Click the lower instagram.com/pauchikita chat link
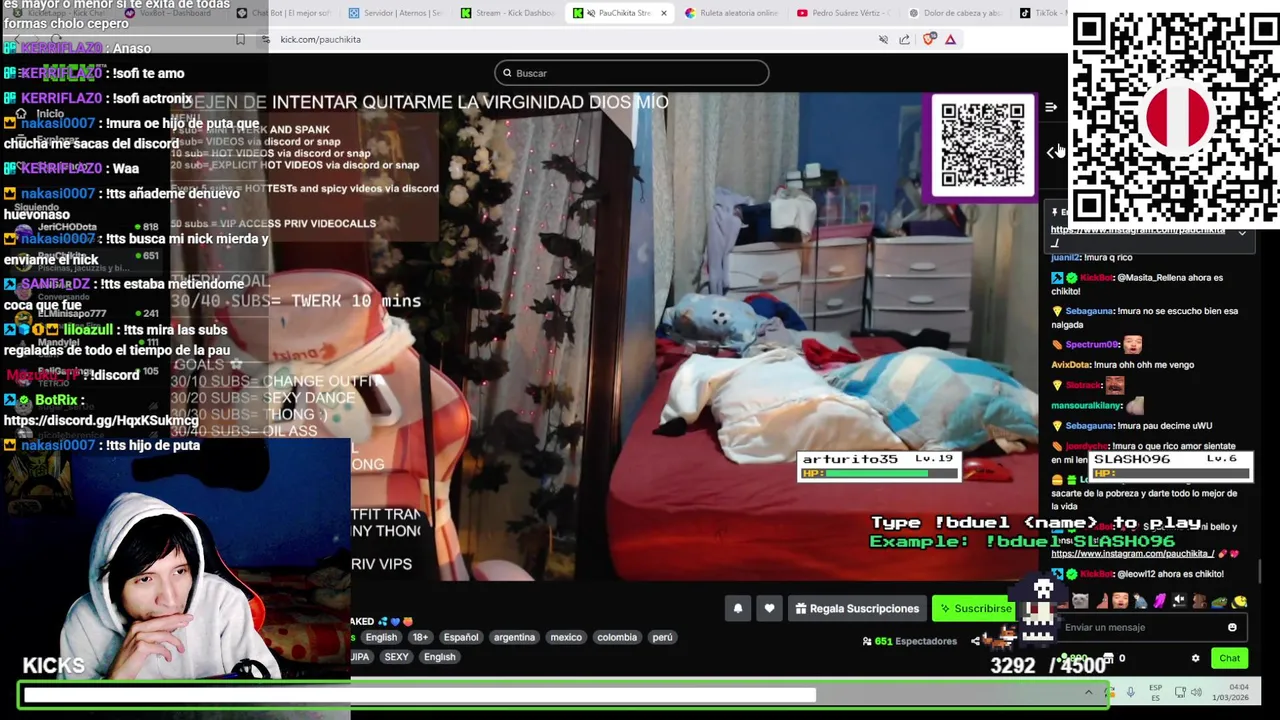1280x720 pixels. pyautogui.click(x=1132, y=554)
